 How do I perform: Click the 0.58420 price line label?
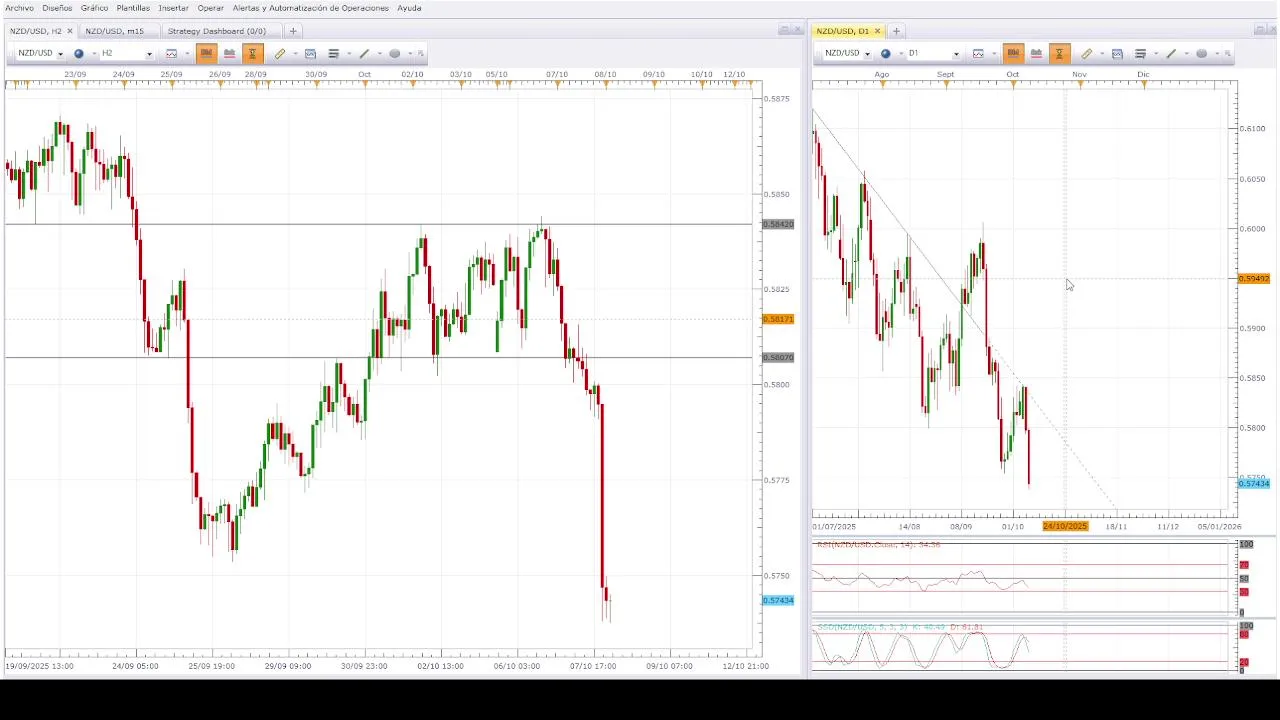778,224
